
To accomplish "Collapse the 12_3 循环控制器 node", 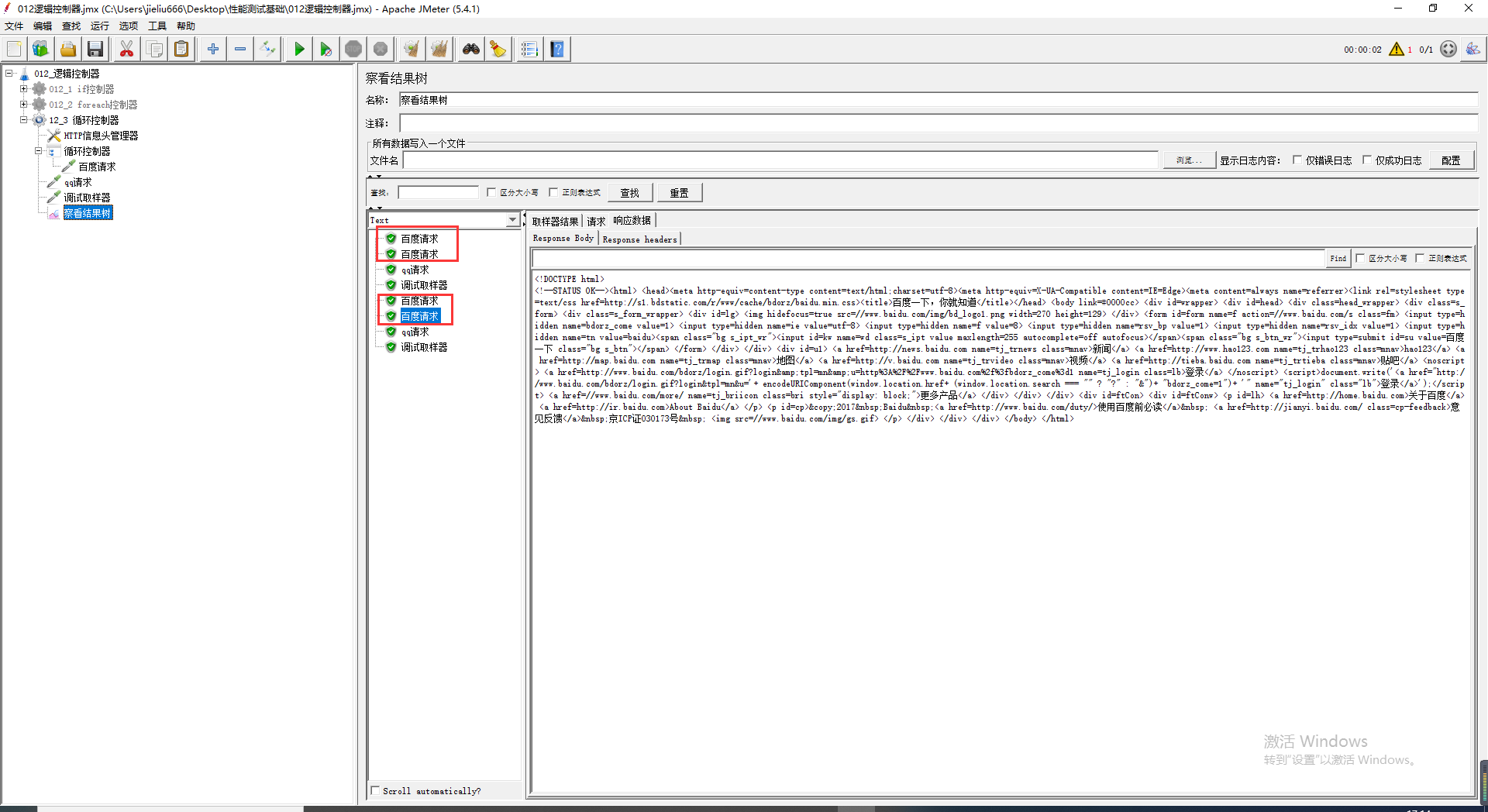I will point(23,120).
